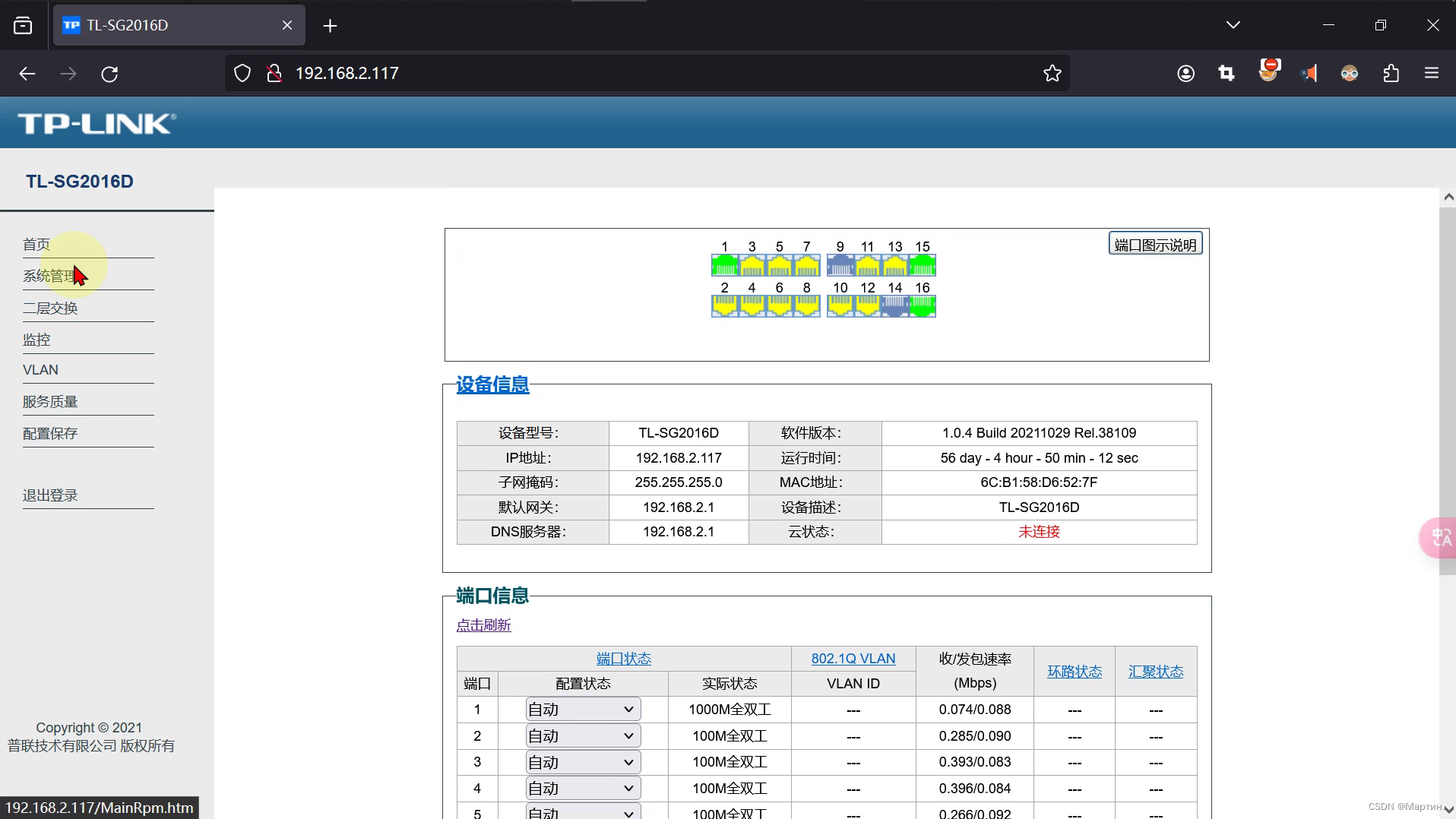Open the list all tabs chevron

tap(1233, 25)
